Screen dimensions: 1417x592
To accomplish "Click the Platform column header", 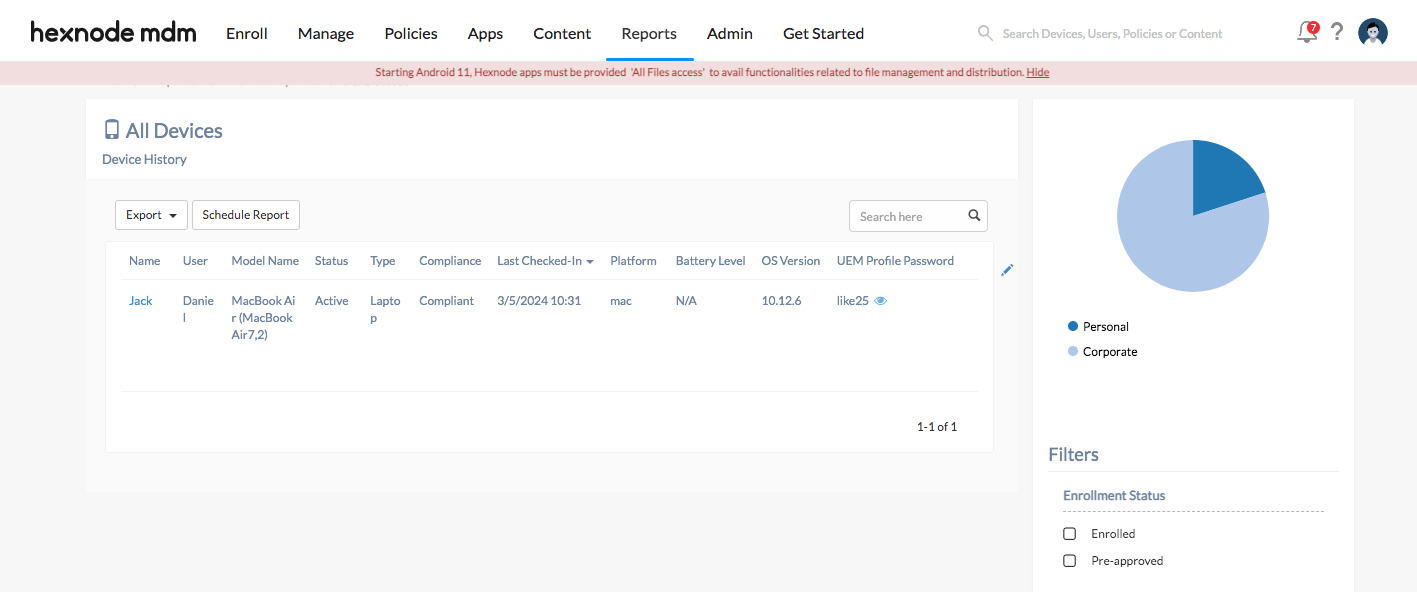I will click(x=633, y=261).
